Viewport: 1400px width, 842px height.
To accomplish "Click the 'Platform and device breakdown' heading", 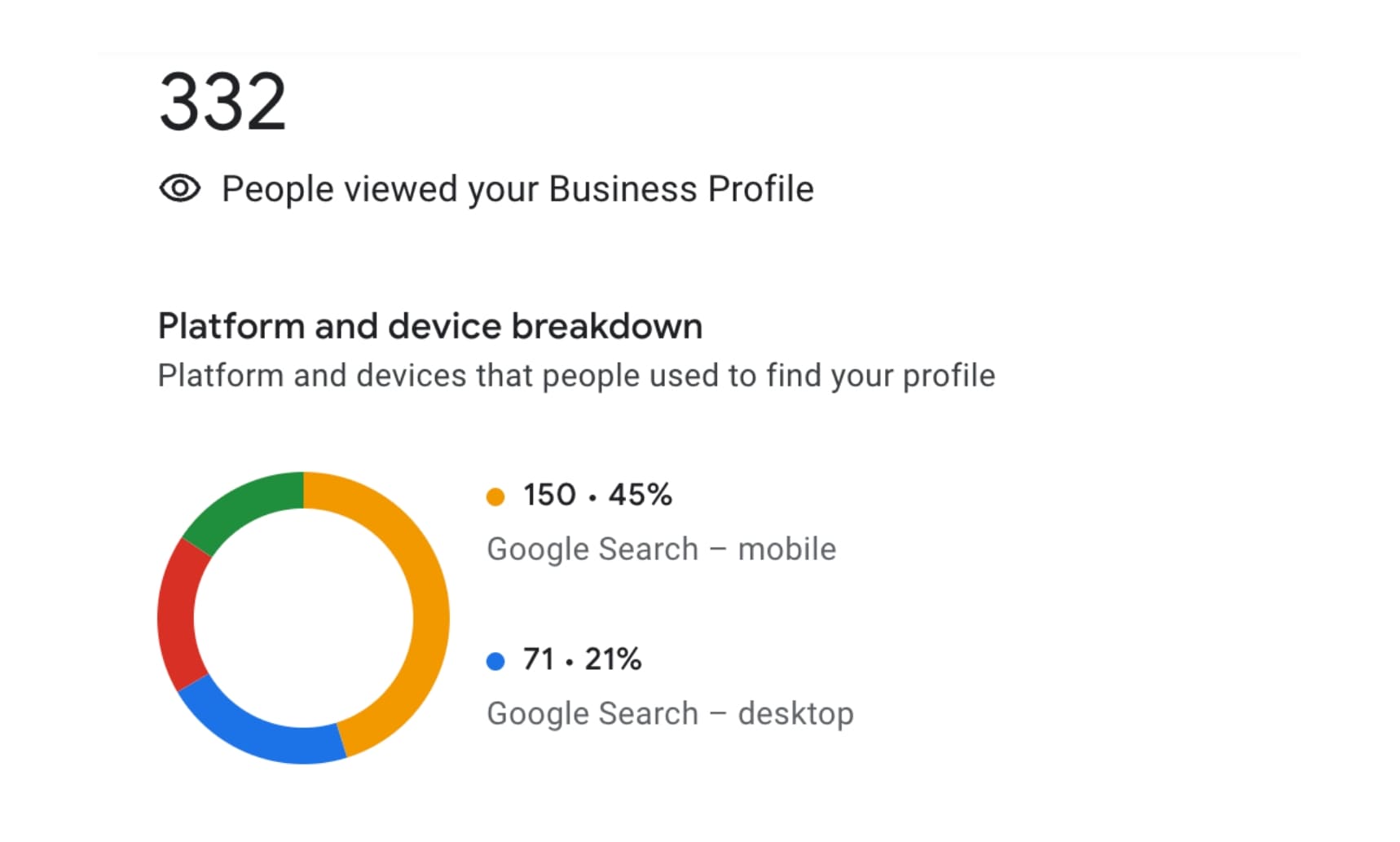I will 430,326.
